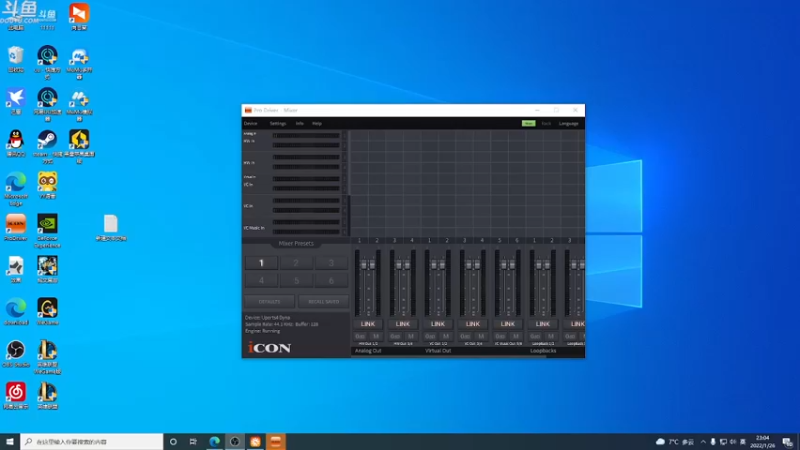Select mixer preset 6
The width and height of the screenshot is (800, 450).
[331, 280]
